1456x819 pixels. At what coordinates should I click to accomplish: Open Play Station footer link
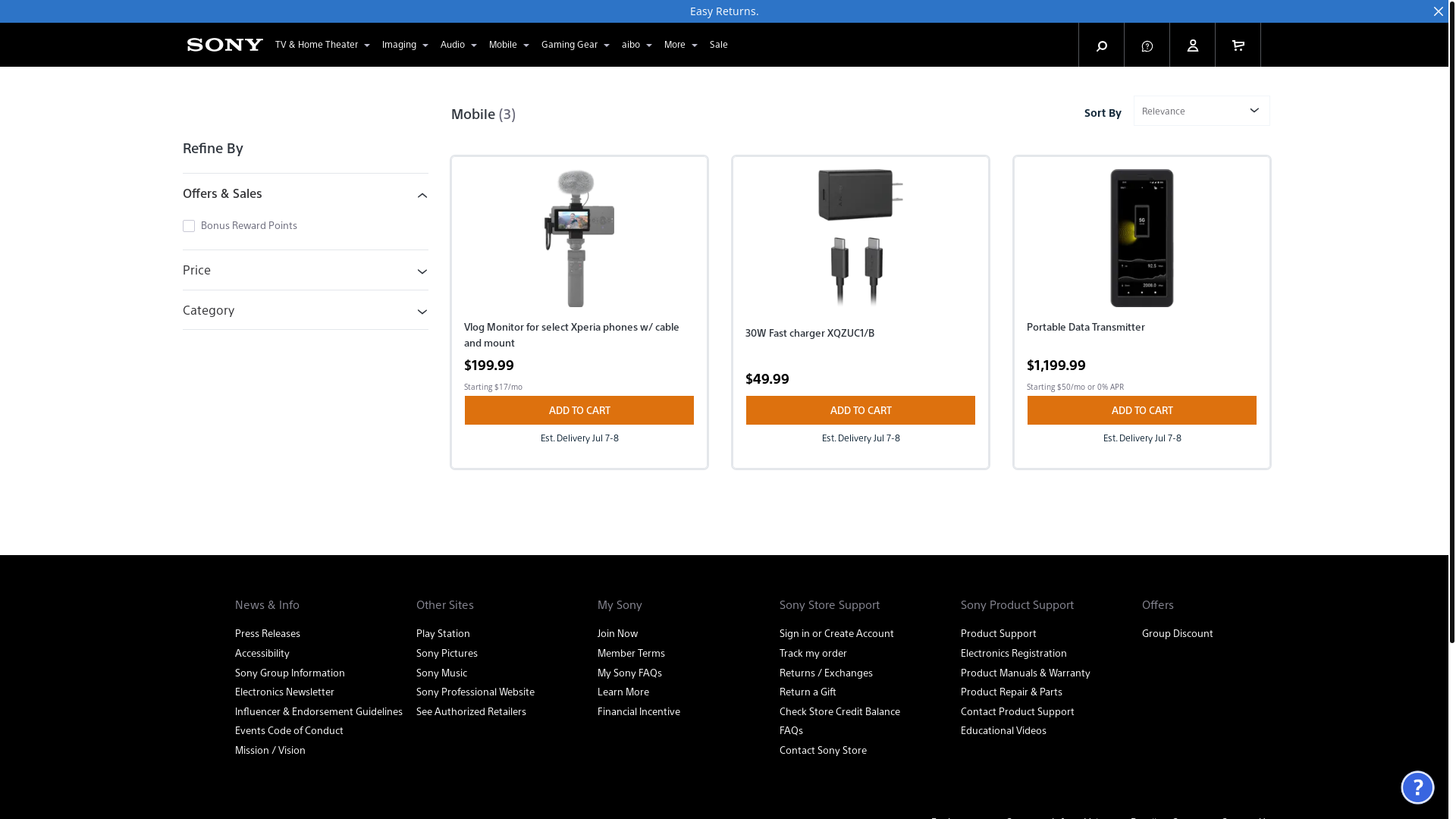(443, 634)
